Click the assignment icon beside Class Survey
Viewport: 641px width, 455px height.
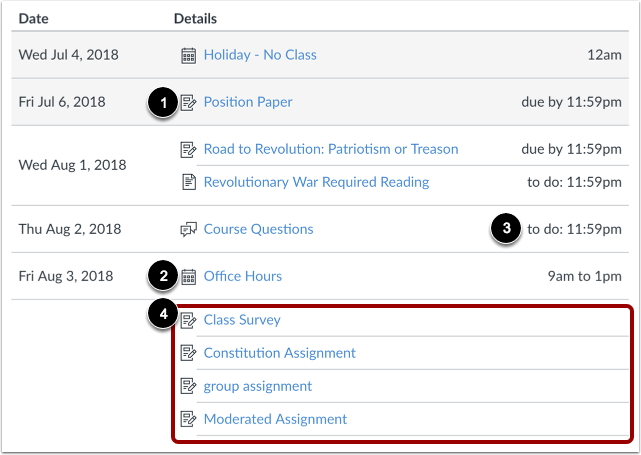click(x=188, y=320)
